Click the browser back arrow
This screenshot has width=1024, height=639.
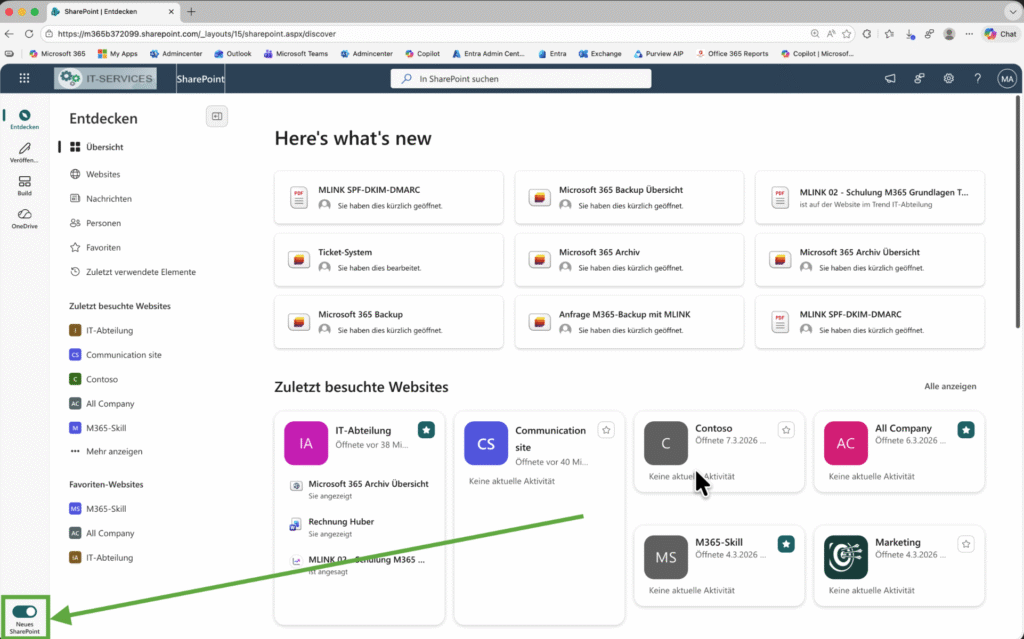tap(9, 33)
